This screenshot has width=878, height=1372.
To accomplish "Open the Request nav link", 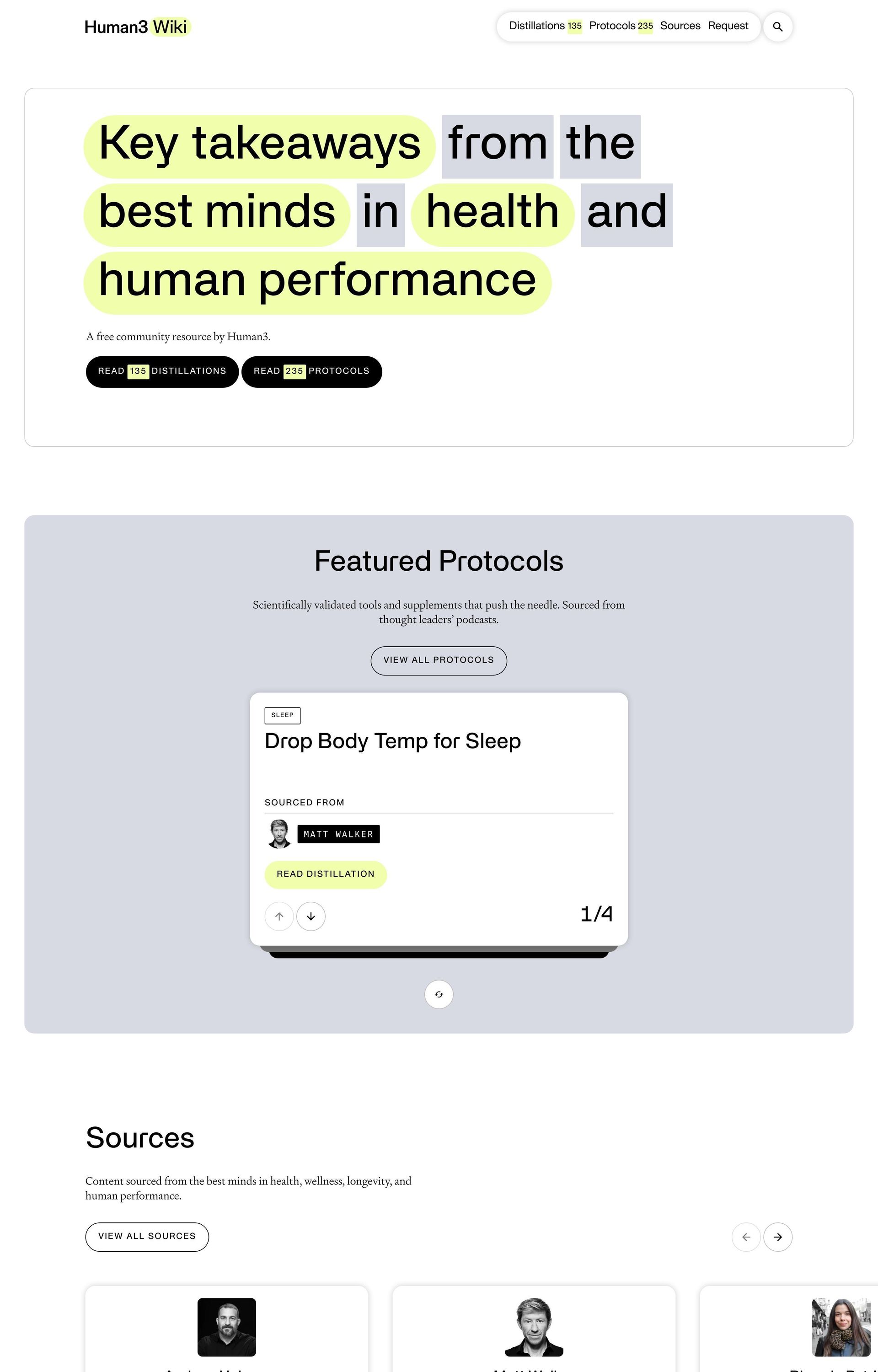I will coord(728,26).
